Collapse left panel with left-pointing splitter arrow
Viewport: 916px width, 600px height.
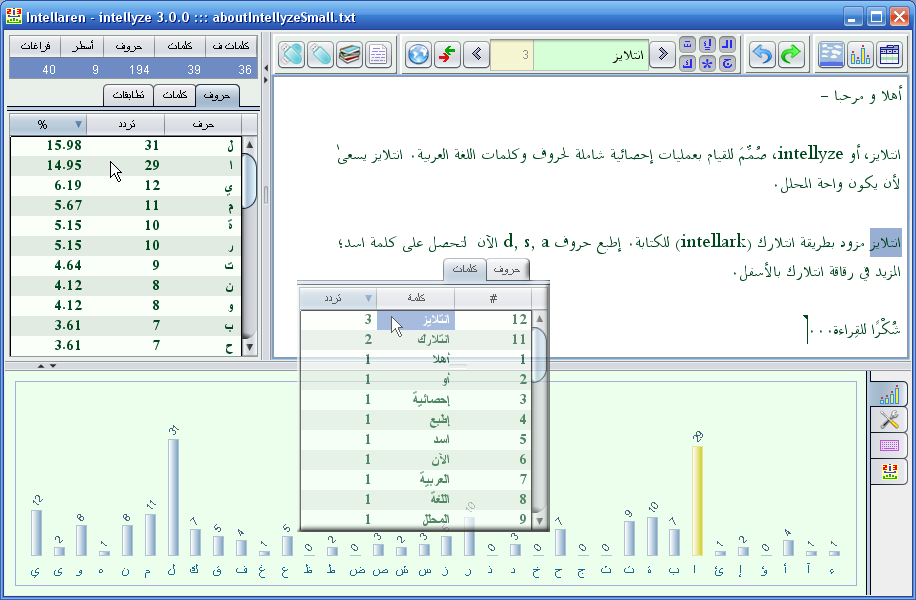(x=266, y=68)
